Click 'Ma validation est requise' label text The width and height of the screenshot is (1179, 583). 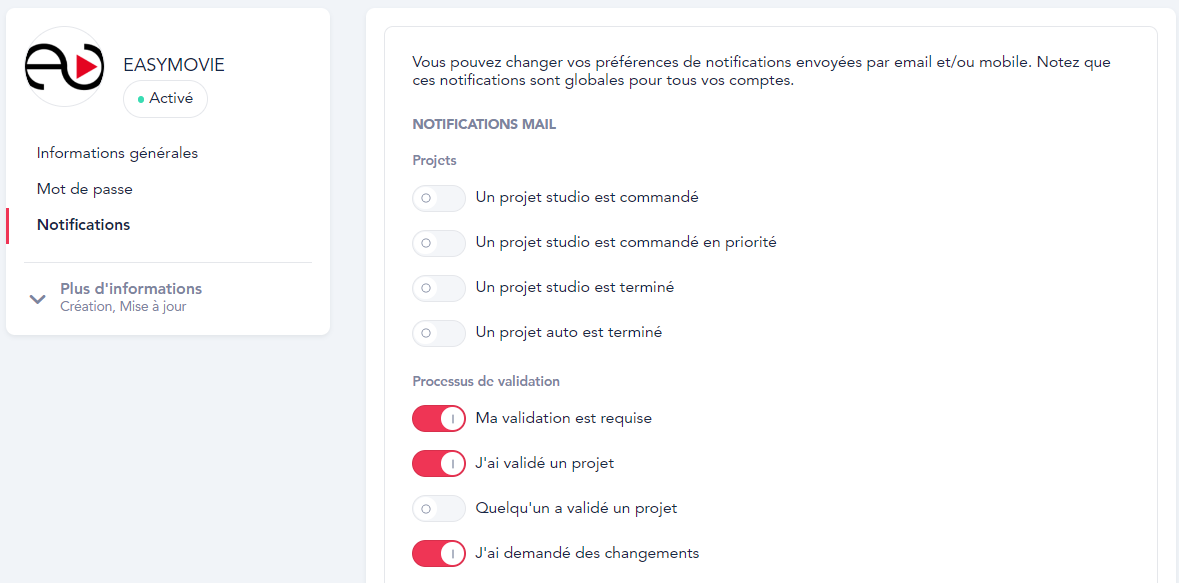coord(564,418)
